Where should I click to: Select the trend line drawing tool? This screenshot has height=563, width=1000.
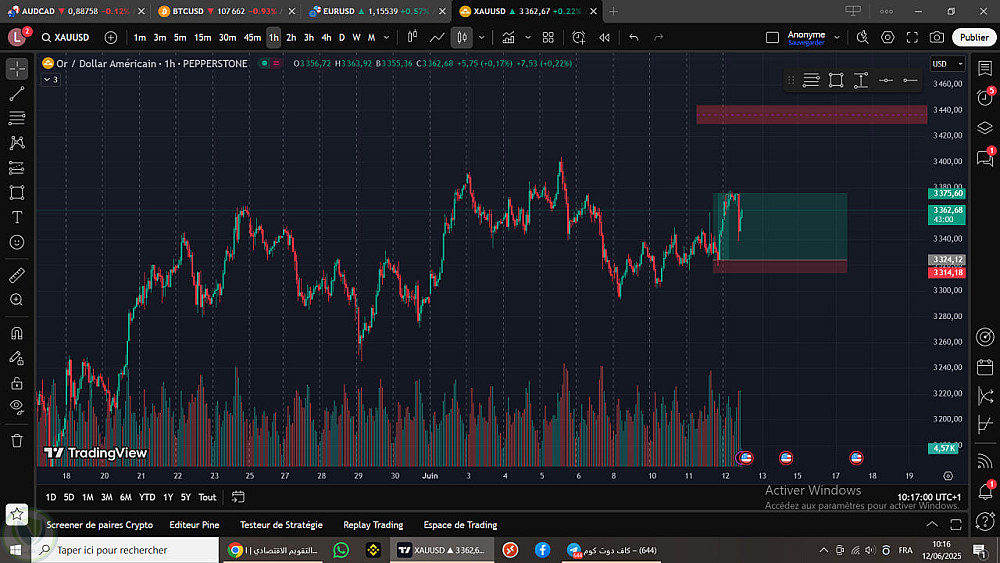click(17, 93)
